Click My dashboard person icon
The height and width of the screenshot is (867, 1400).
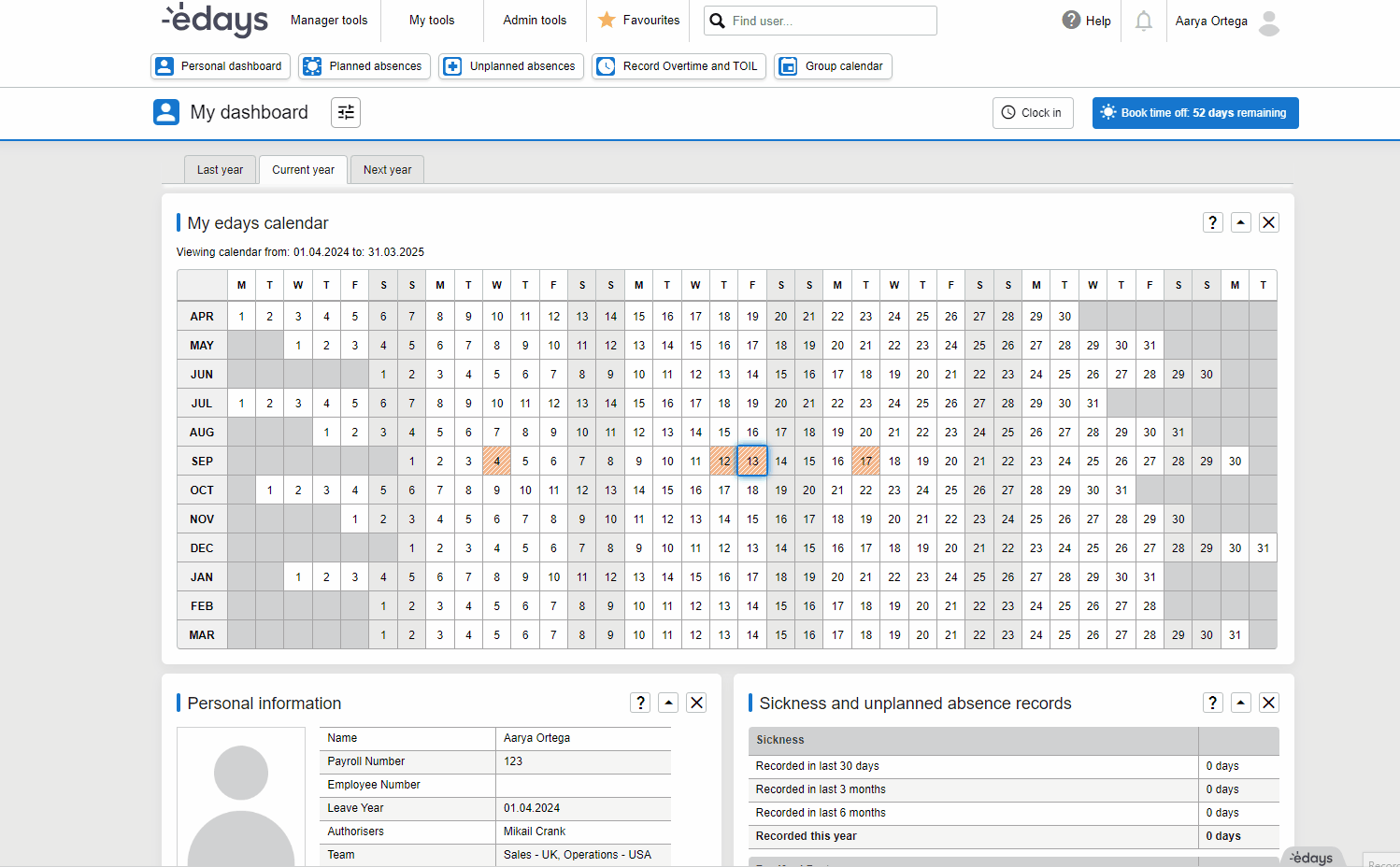coord(166,112)
